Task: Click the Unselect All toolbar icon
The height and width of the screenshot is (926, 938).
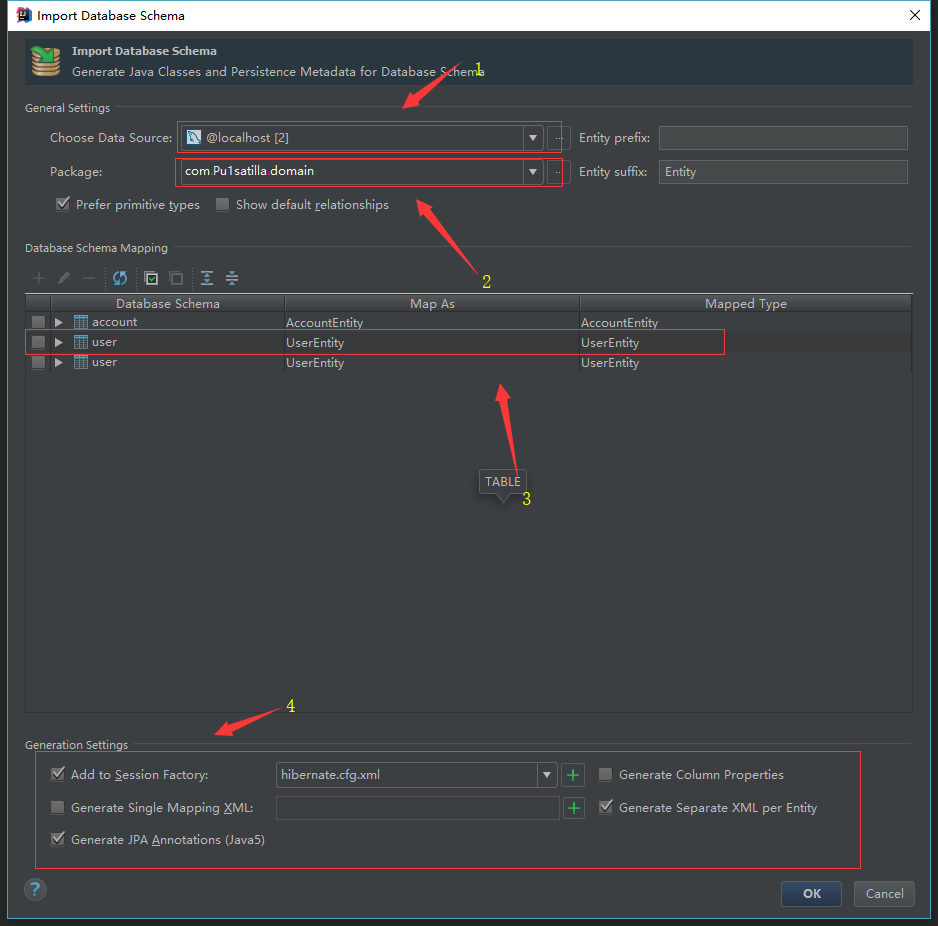Action: coord(176,279)
